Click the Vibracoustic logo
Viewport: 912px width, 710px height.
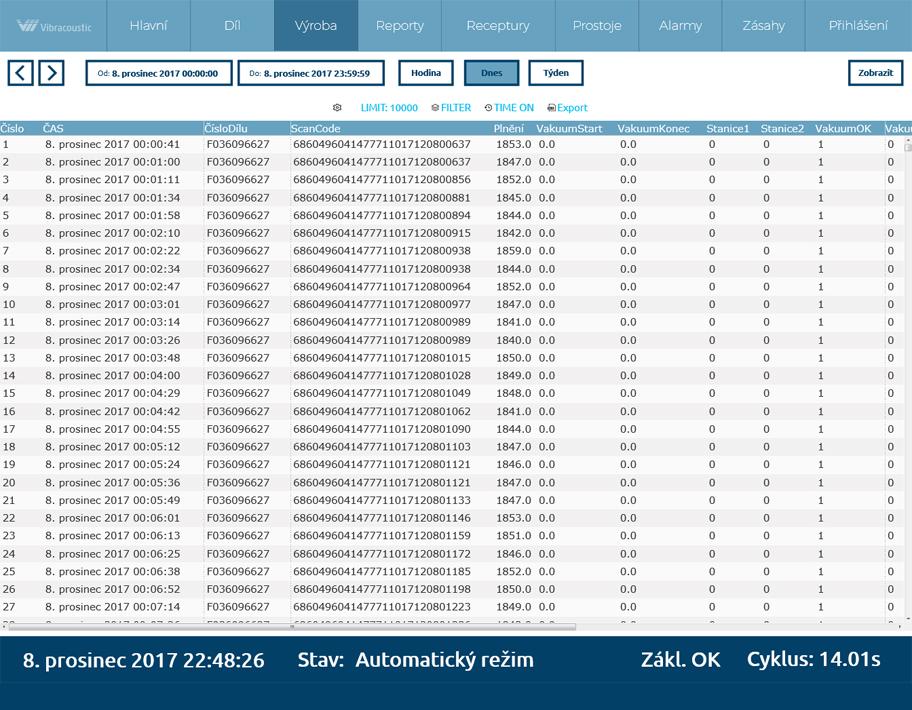point(55,26)
